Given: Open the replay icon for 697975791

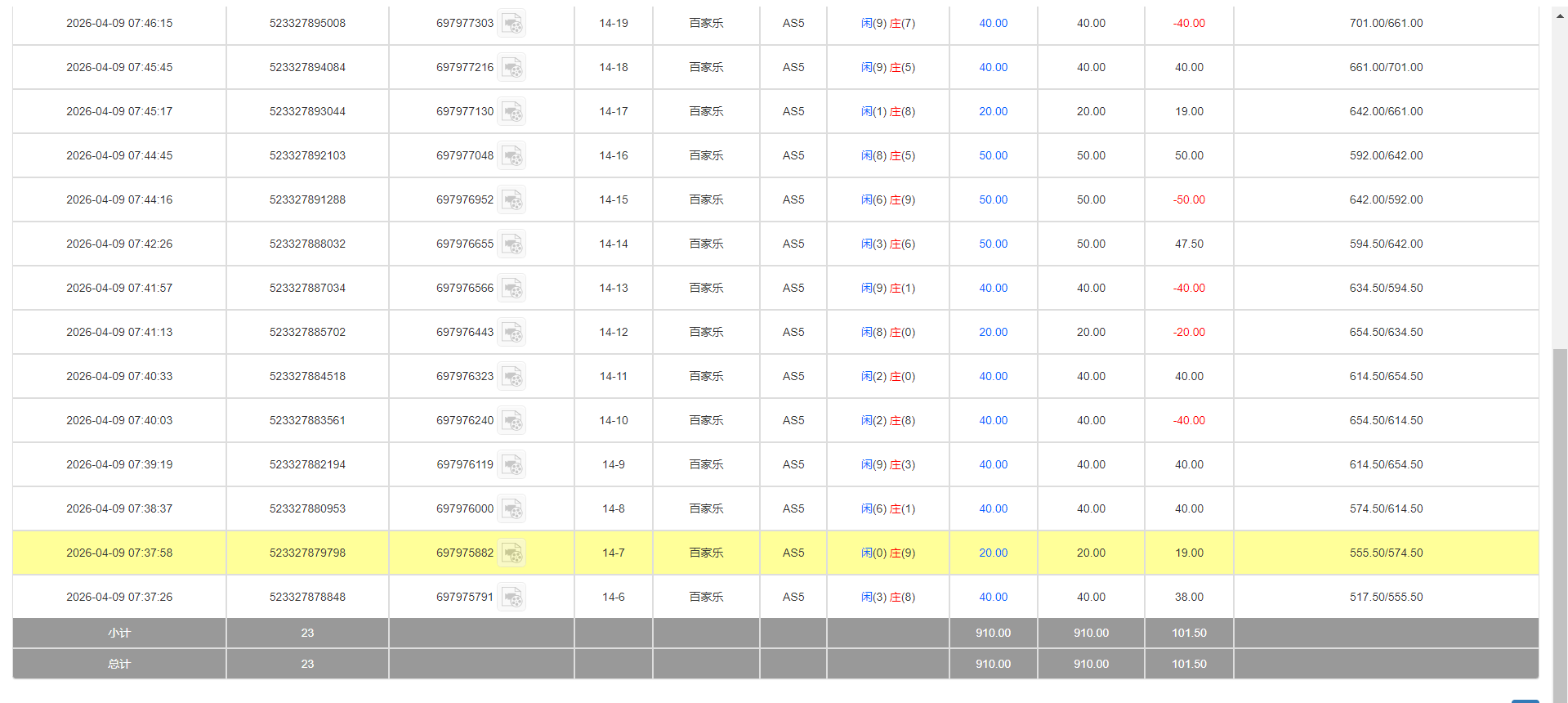Looking at the screenshot, I should [x=511, y=598].
